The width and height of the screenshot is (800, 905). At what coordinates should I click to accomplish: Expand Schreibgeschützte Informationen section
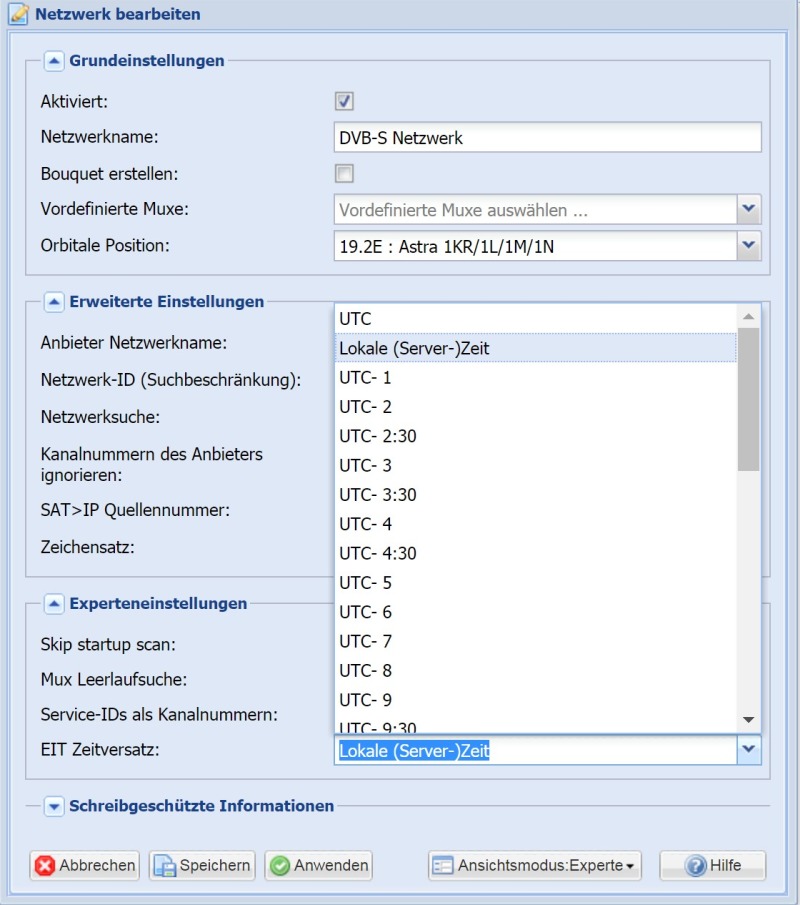click(54, 806)
